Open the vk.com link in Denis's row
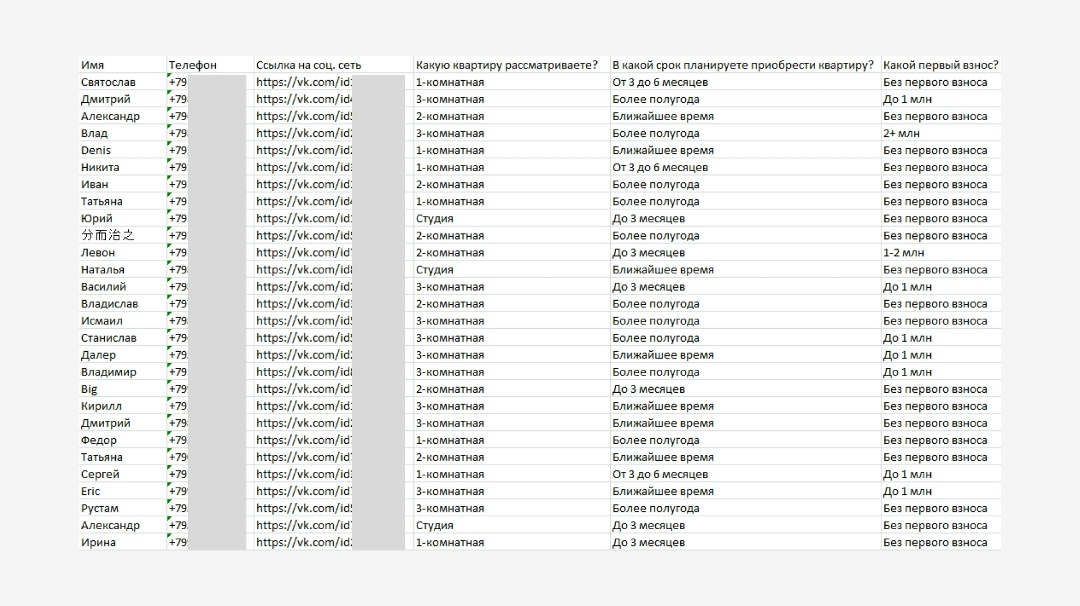Image resolution: width=1080 pixels, height=606 pixels. tap(304, 150)
